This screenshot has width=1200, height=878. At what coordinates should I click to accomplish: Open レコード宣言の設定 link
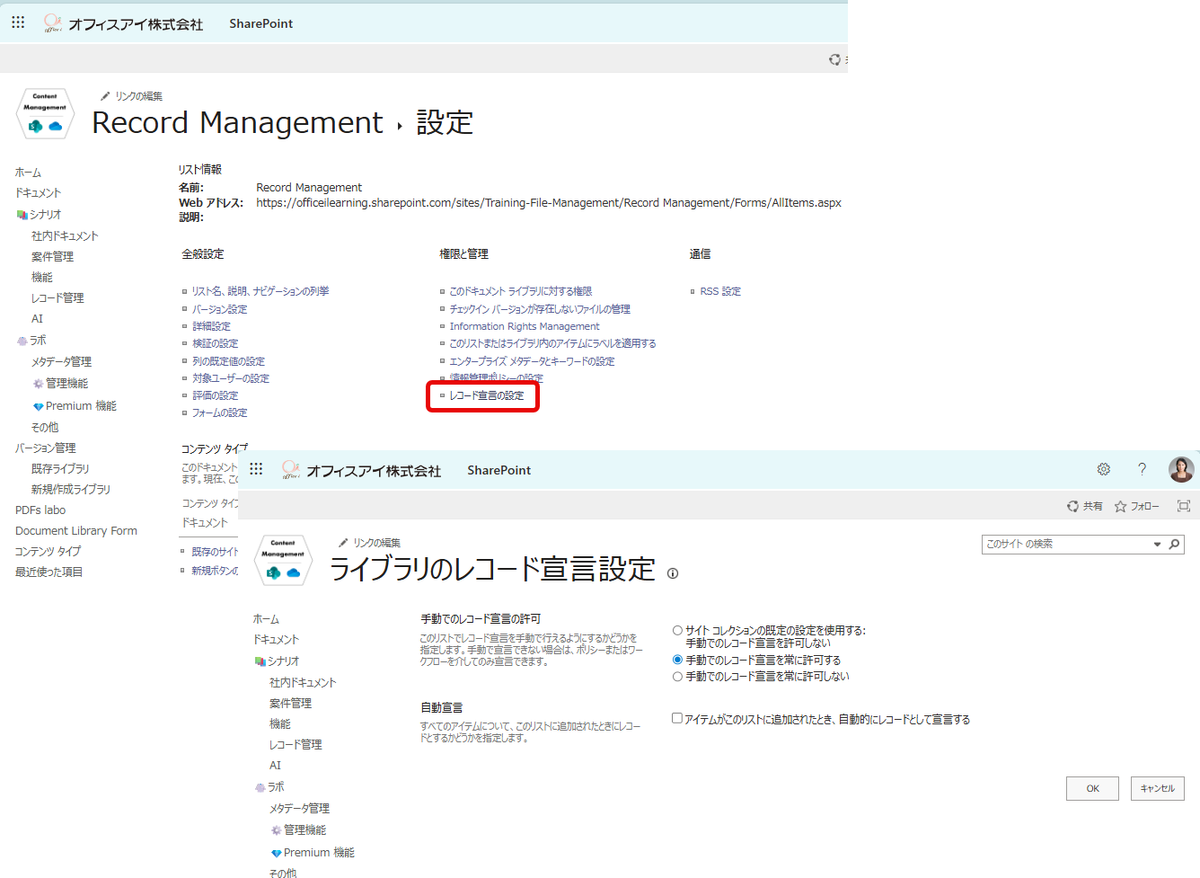pos(486,396)
